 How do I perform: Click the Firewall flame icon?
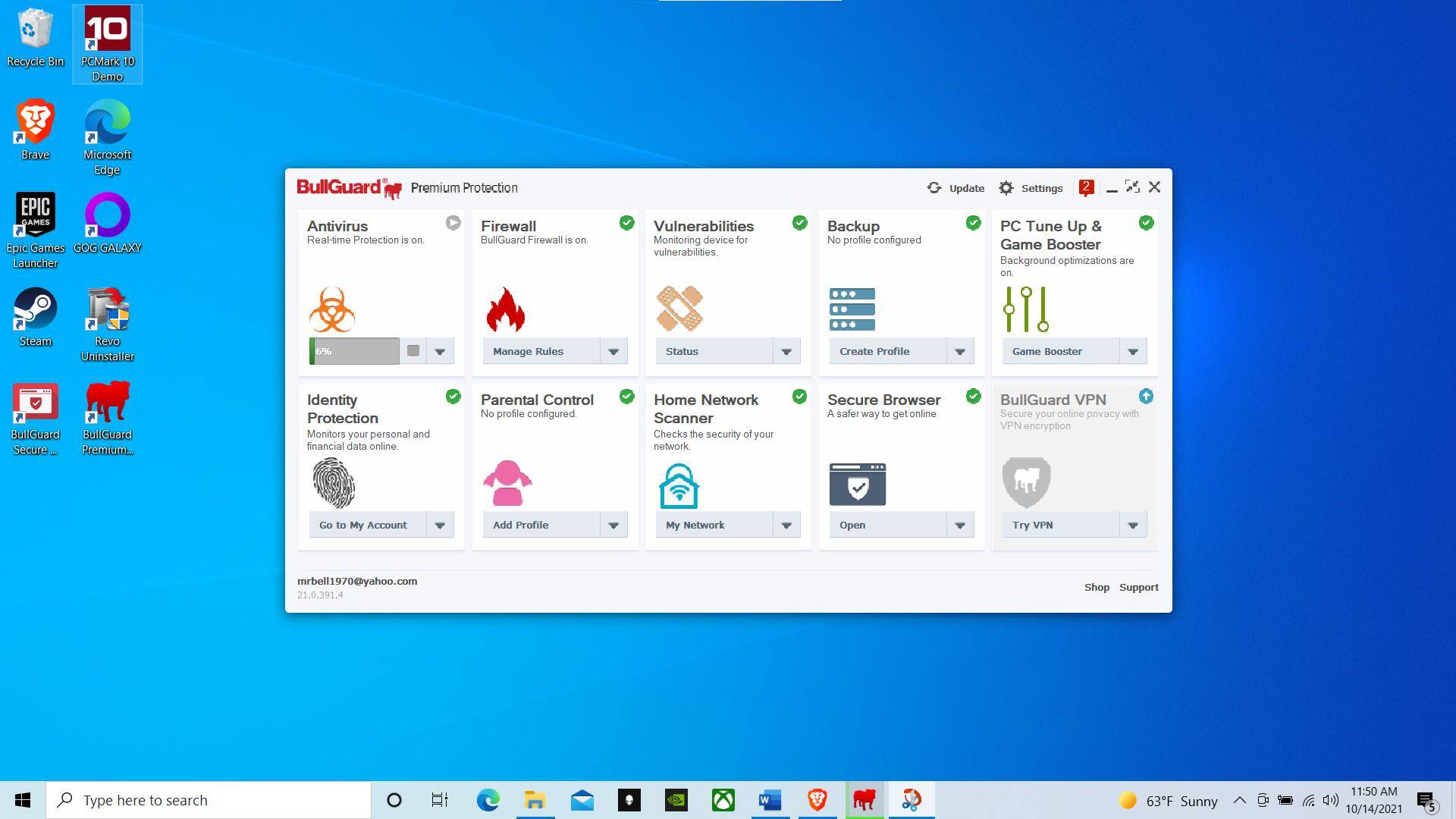505,309
